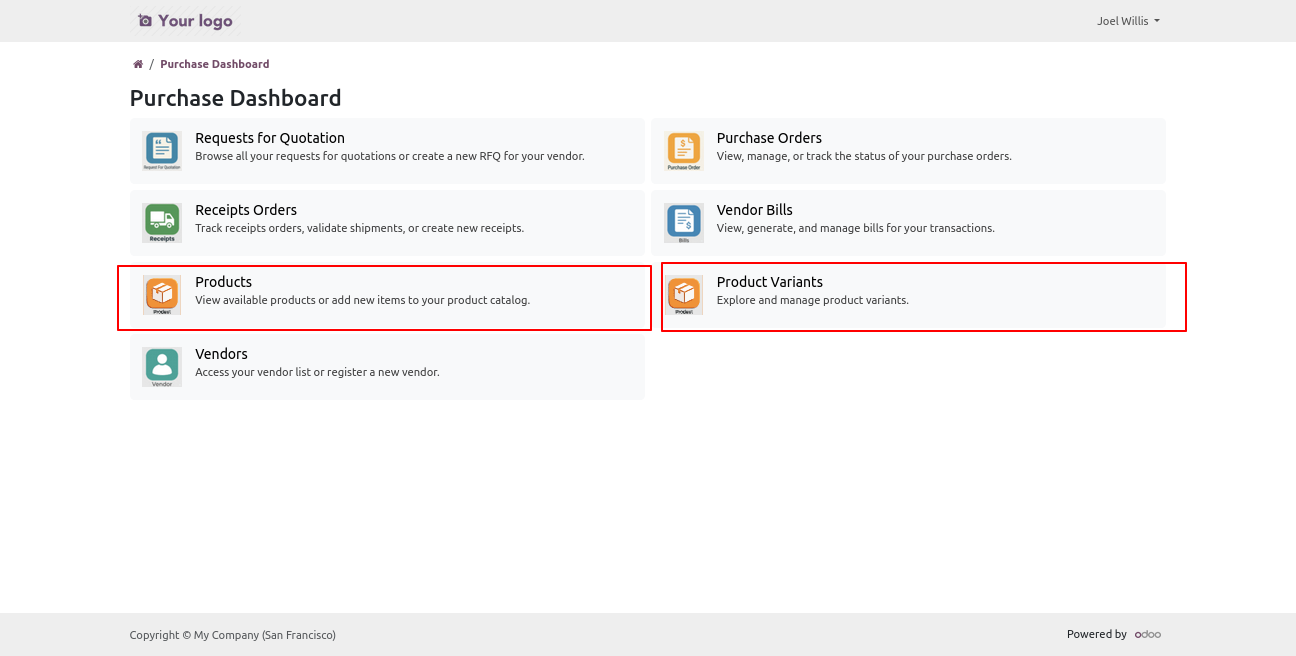Click the Products box icon
Viewport: 1296px width, 656px height.
pos(161,295)
